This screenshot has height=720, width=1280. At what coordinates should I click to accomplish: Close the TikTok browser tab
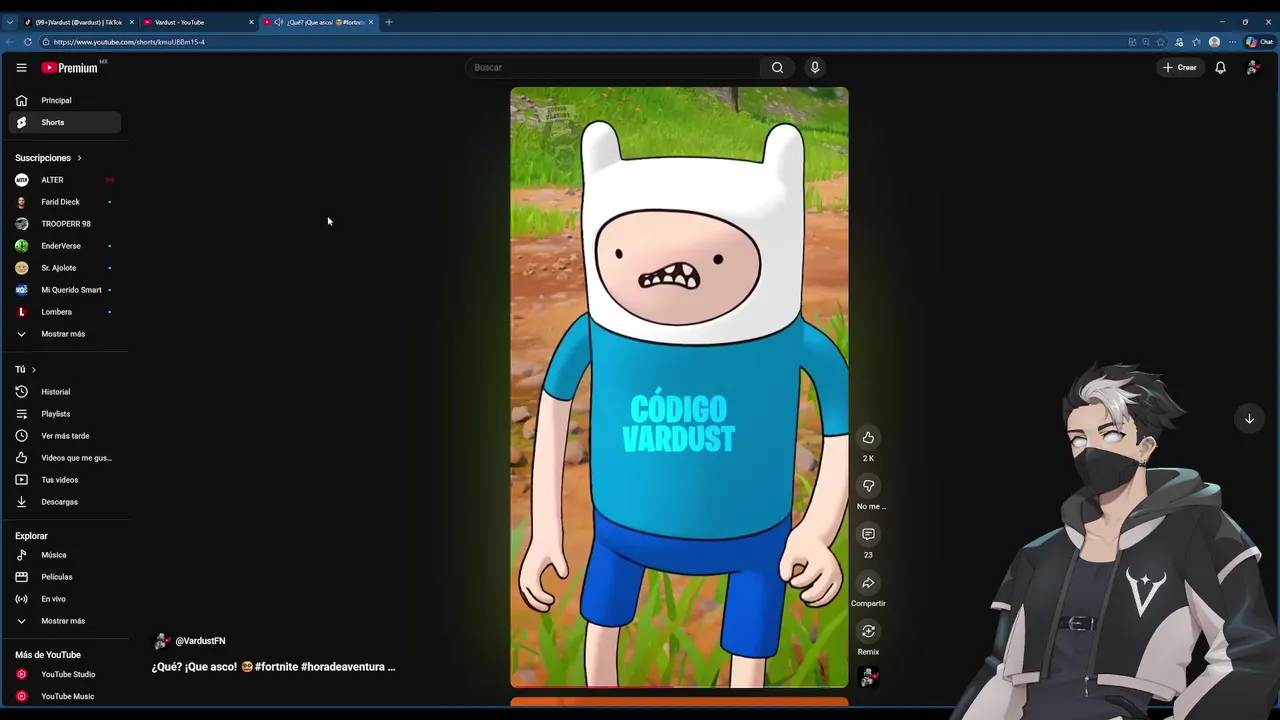click(x=131, y=22)
